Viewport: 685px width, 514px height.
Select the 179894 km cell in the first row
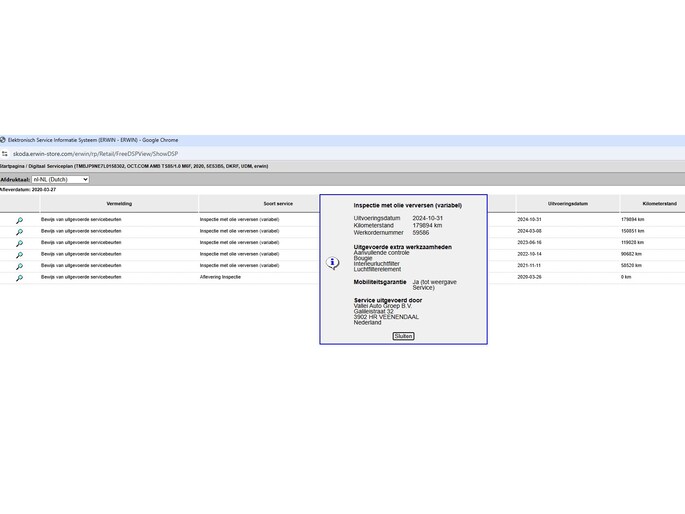click(633, 219)
